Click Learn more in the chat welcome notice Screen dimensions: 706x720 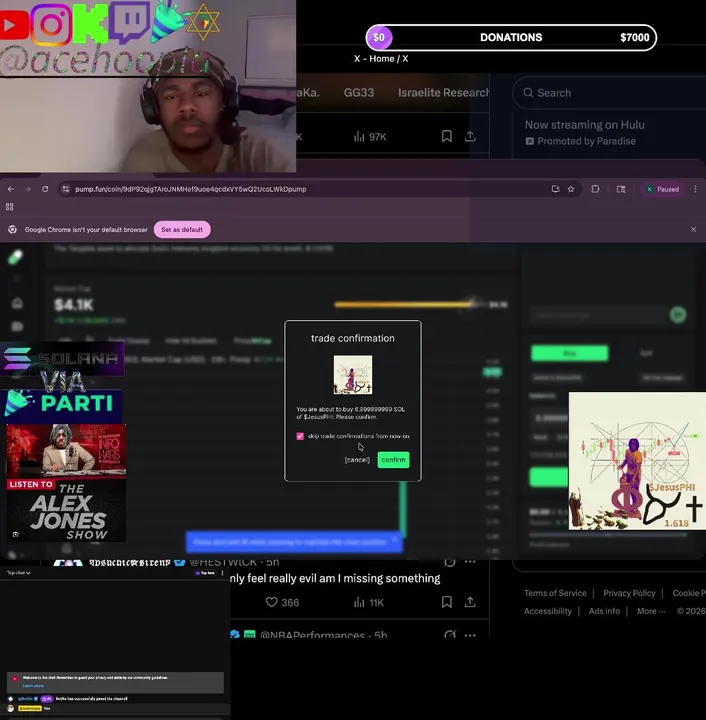(x=33, y=686)
